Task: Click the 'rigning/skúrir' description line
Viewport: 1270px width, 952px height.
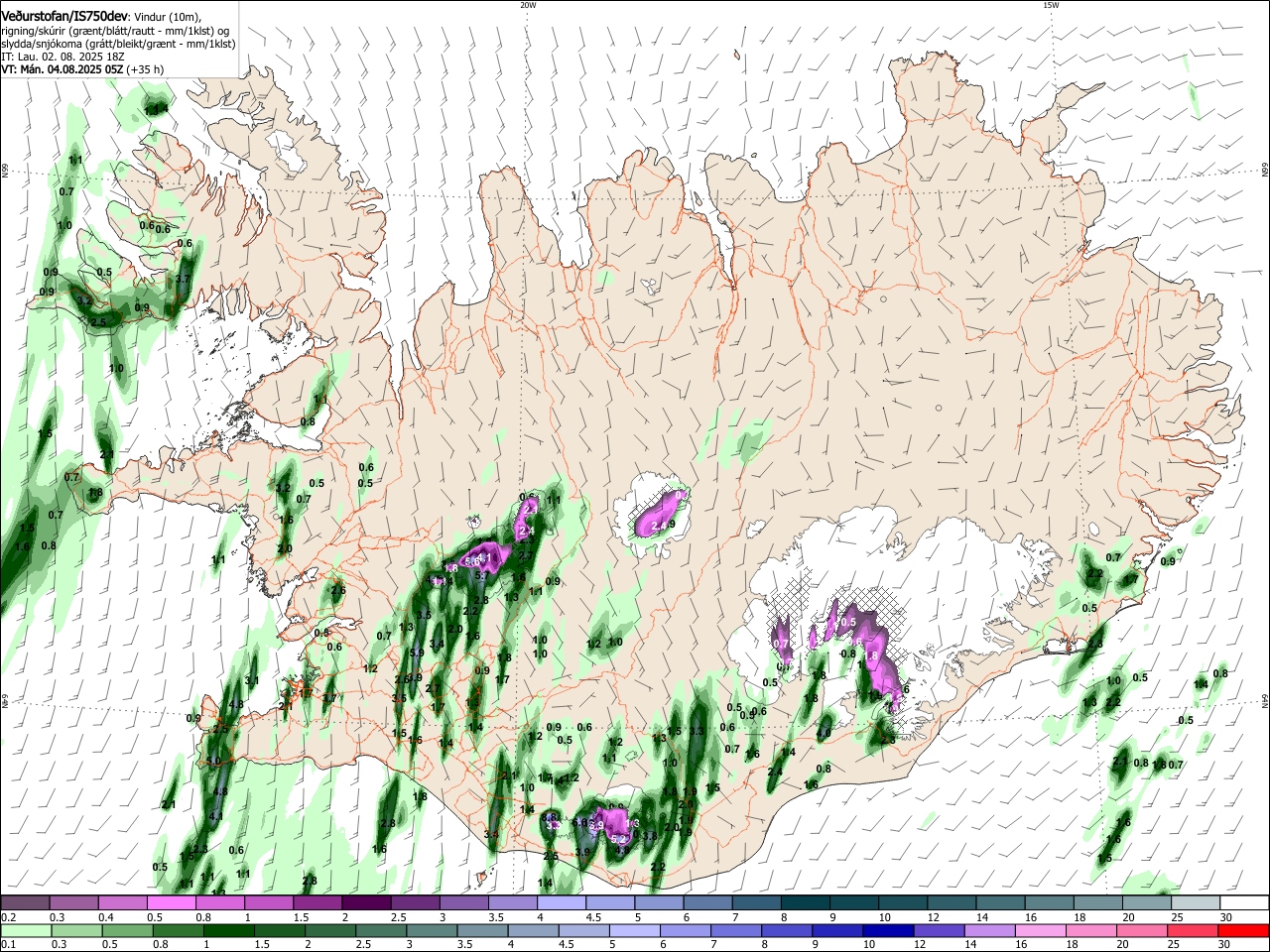Action: (x=115, y=30)
